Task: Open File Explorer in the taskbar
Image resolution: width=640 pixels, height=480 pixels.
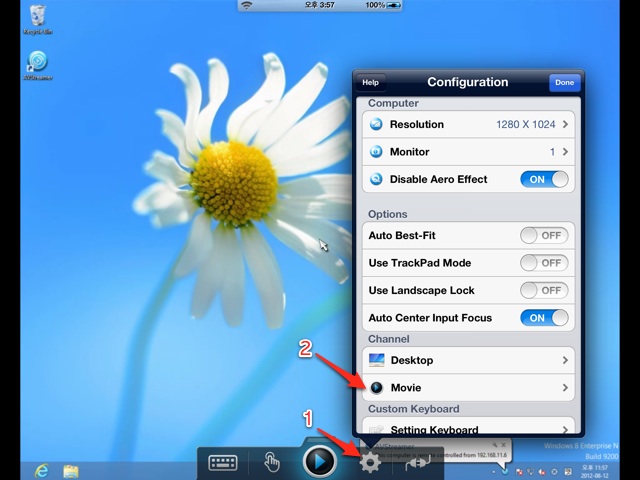Action: (x=71, y=471)
